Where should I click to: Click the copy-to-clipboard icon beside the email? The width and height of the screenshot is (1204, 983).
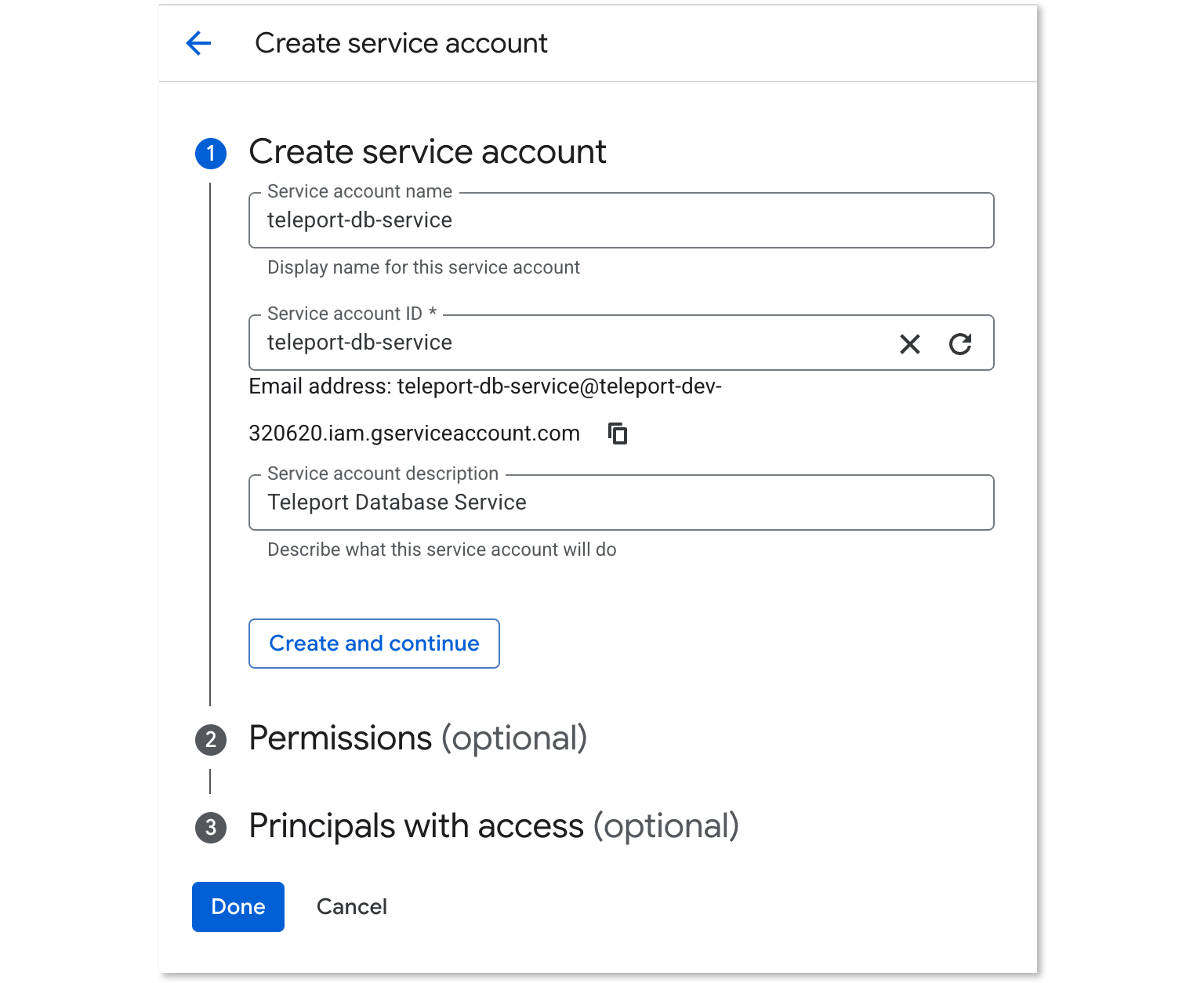618,433
